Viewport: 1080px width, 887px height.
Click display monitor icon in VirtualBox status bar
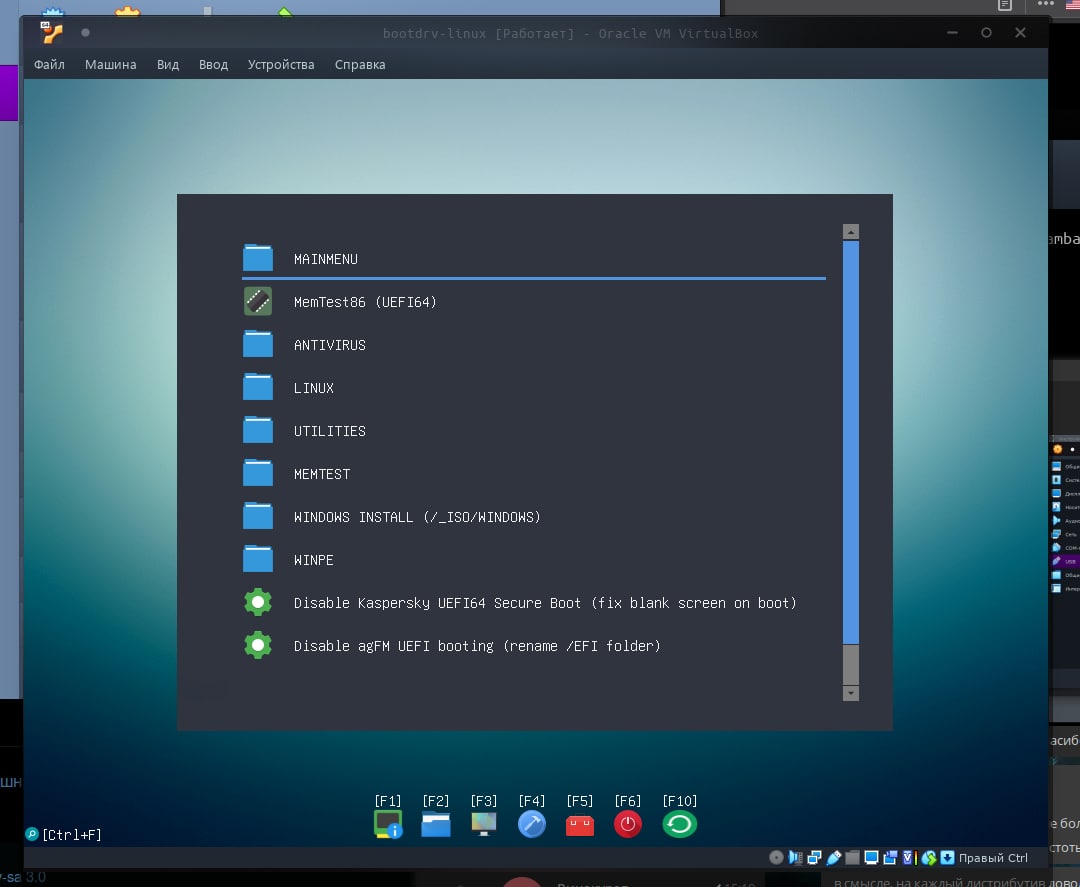point(871,857)
